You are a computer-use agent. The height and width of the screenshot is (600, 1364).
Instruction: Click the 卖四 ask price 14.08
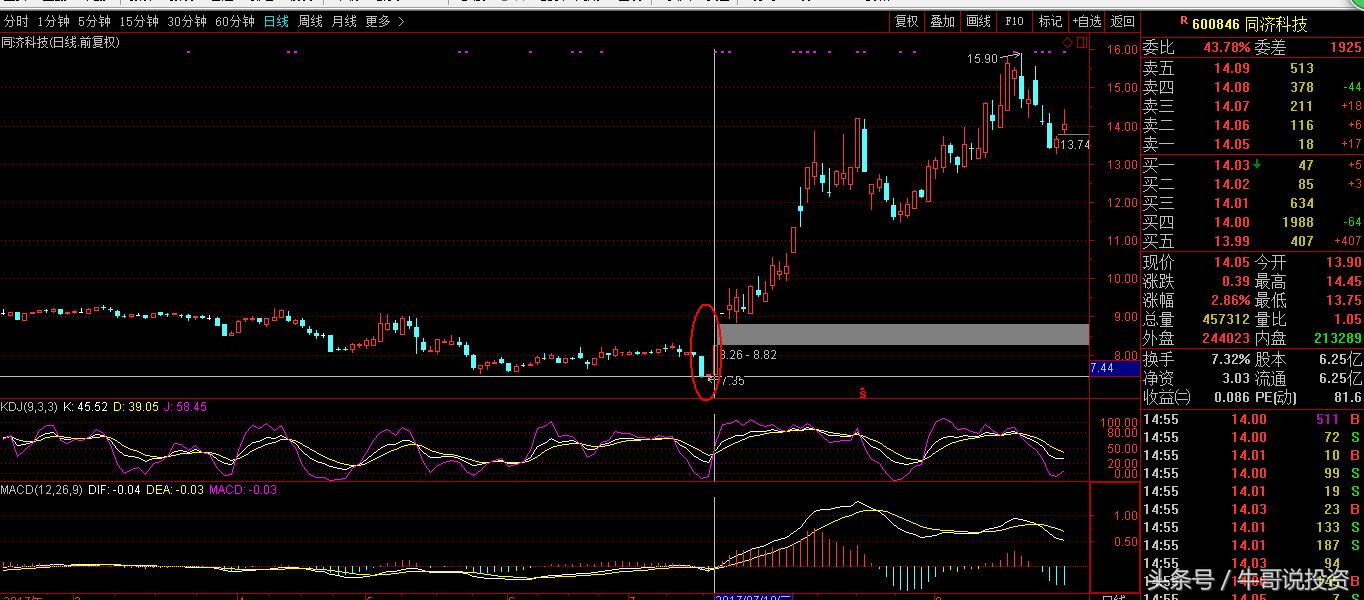point(1232,87)
